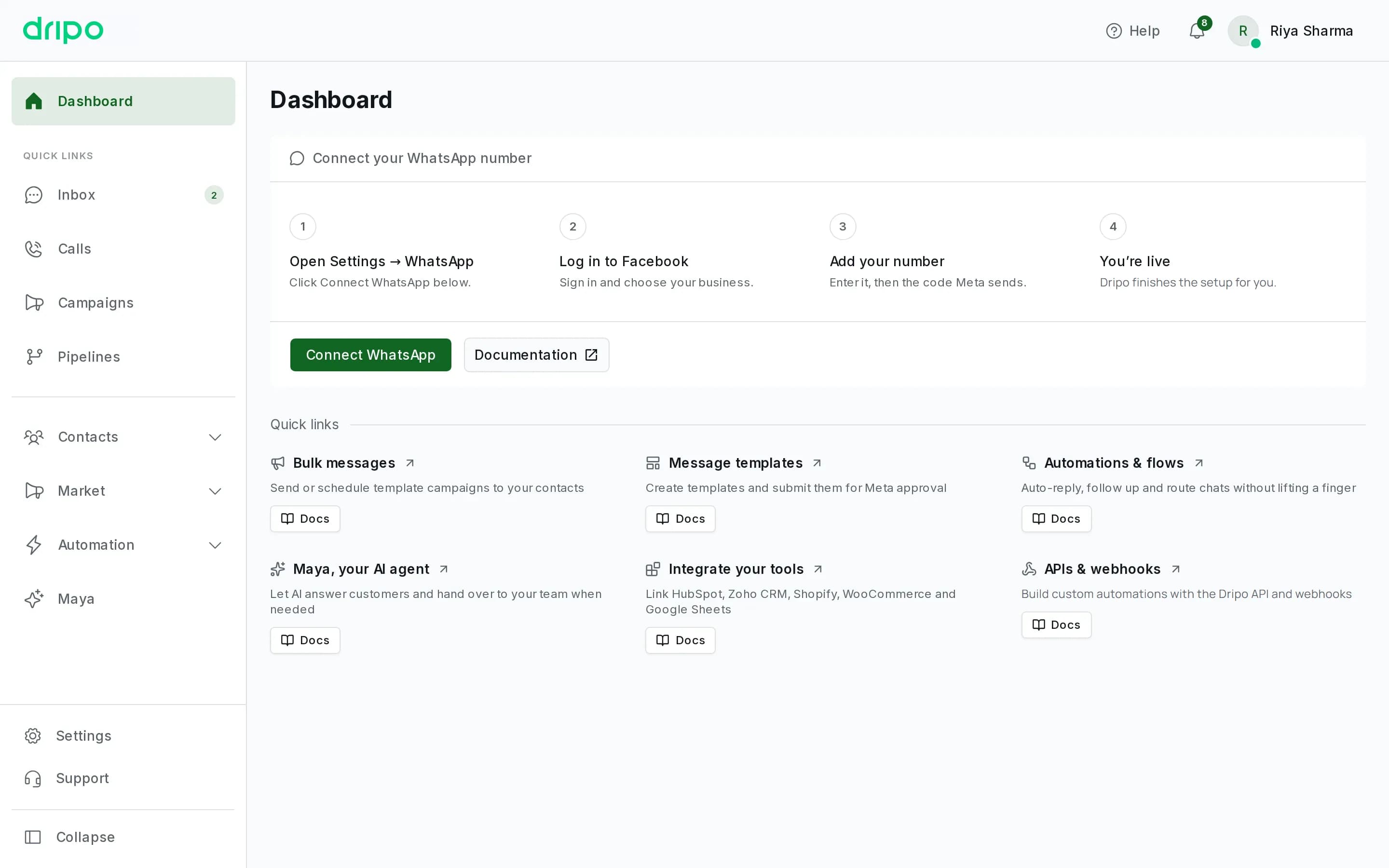Open Inbox from the sidebar
The width and height of the screenshot is (1389, 868).
123,195
